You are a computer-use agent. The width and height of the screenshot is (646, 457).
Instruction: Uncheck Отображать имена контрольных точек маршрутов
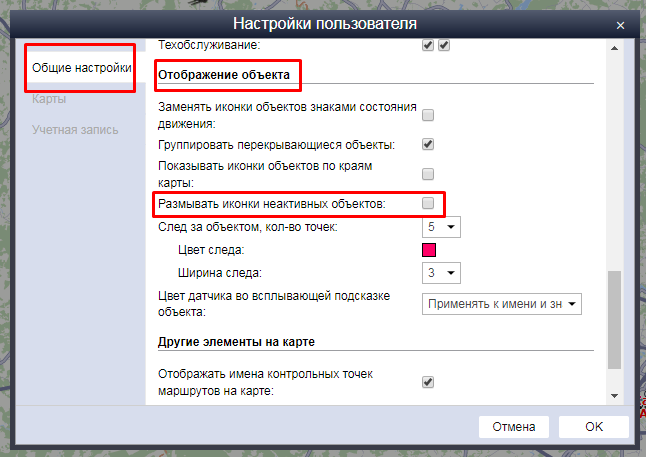(x=428, y=382)
